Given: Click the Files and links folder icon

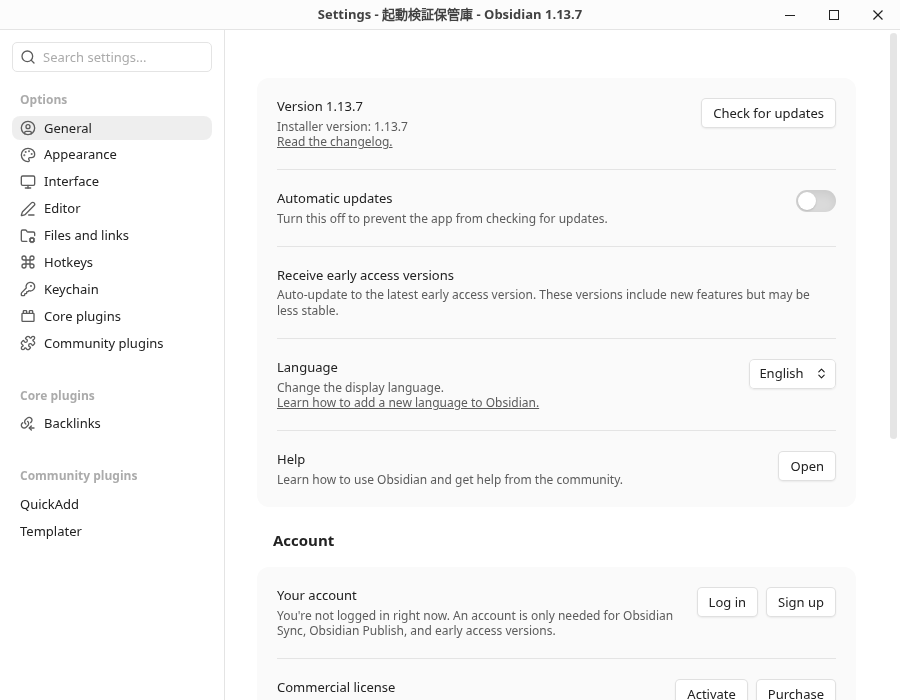Looking at the screenshot, I should (x=28, y=236).
